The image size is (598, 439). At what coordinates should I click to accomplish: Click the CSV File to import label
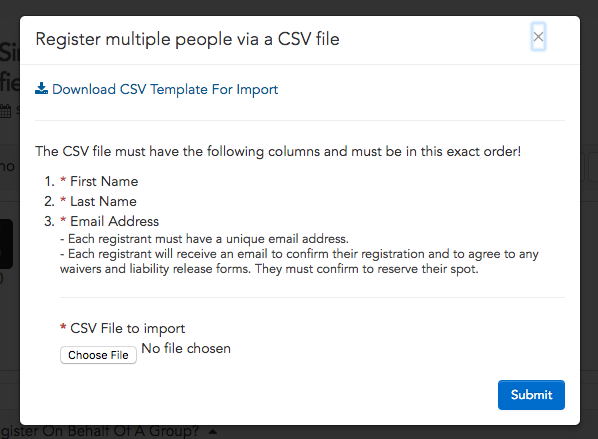127,328
